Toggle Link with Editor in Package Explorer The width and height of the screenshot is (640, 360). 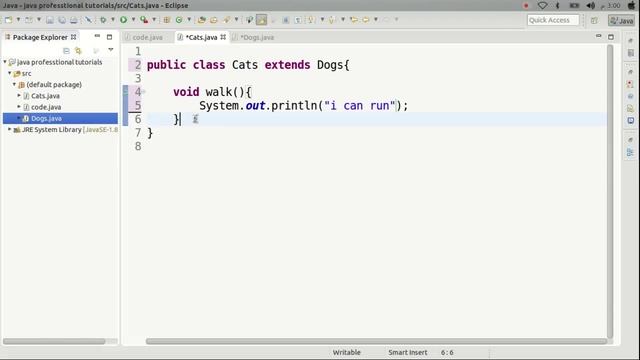point(78,51)
